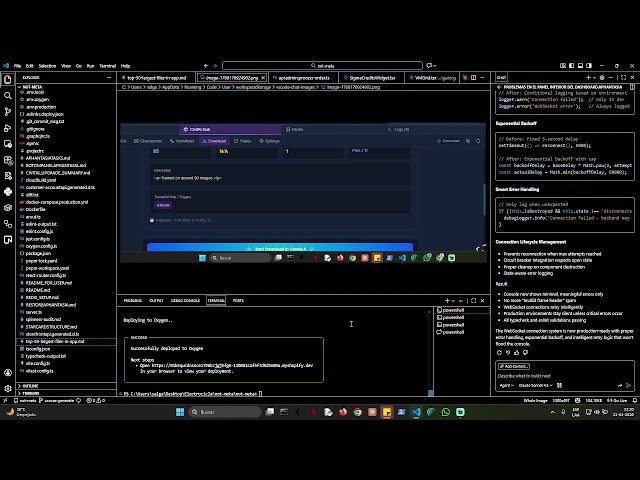This screenshot has height=480, width=640.
Task: Open the Agent mode dropdown in chat
Action: point(507,385)
